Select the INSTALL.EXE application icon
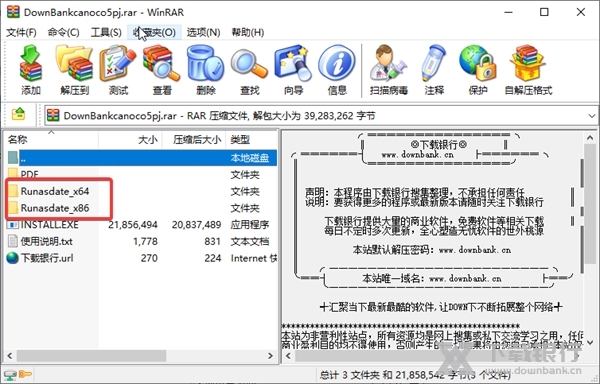This screenshot has height=384, width=600. tap(13, 225)
